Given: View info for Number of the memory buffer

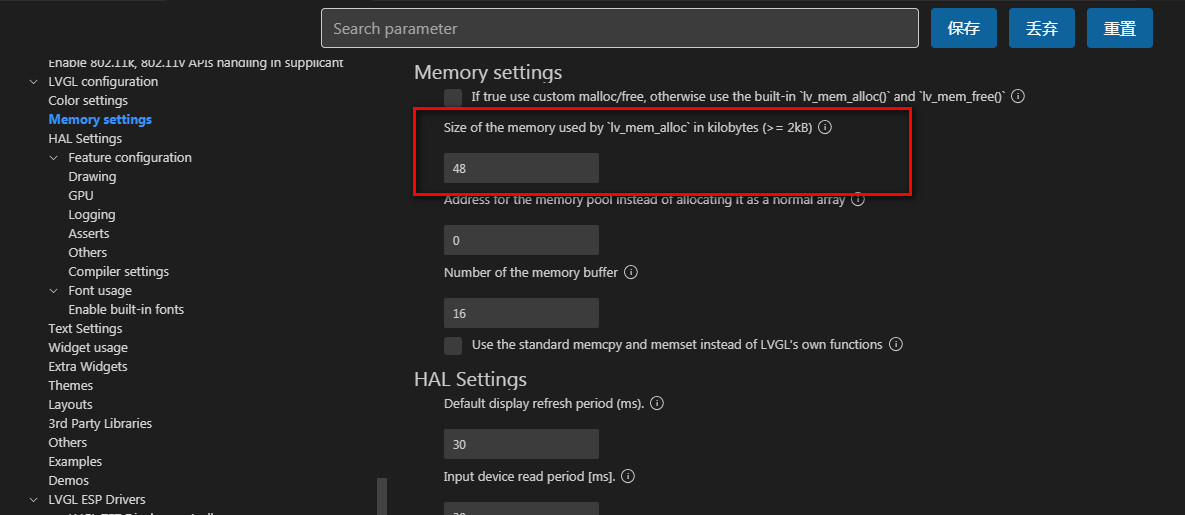Looking at the screenshot, I should click(x=631, y=272).
